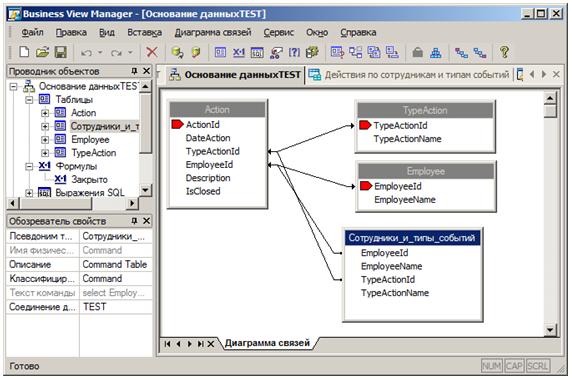Close the Проводник объектов panel
572x380 pixels.
pos(146,71)
